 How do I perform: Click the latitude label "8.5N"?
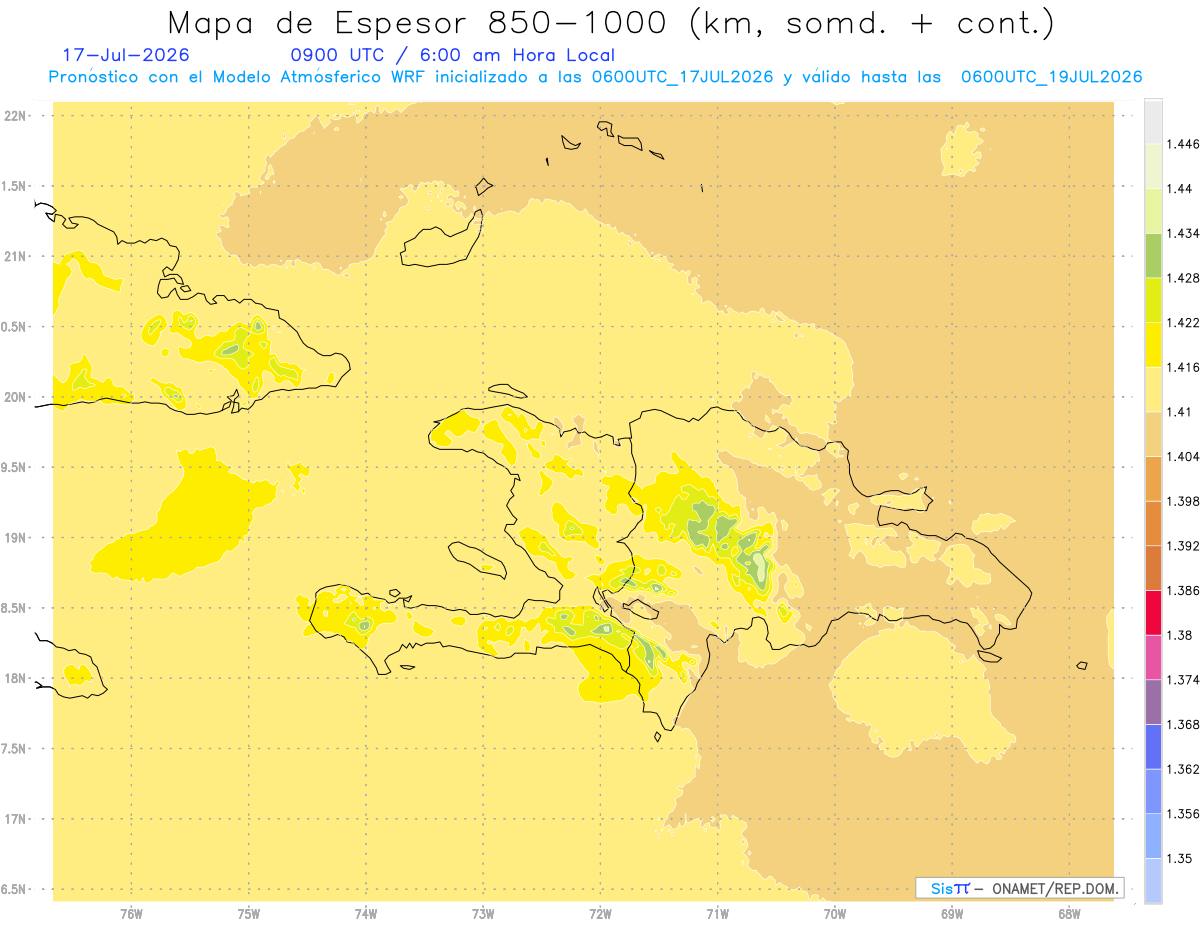click(x=15, y=608)
